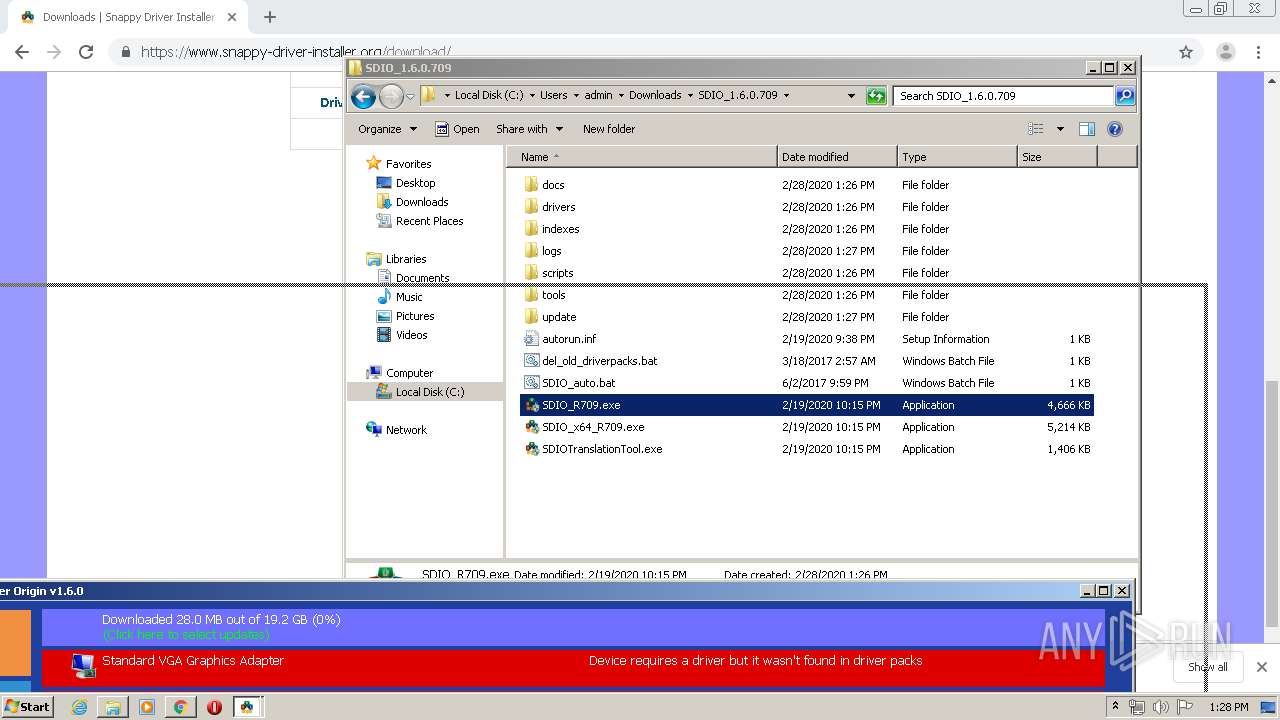Click the Search SDIO_1.6.0.709 field
The height and width of the screenshot is (720, 1280).
[1003, 96]
